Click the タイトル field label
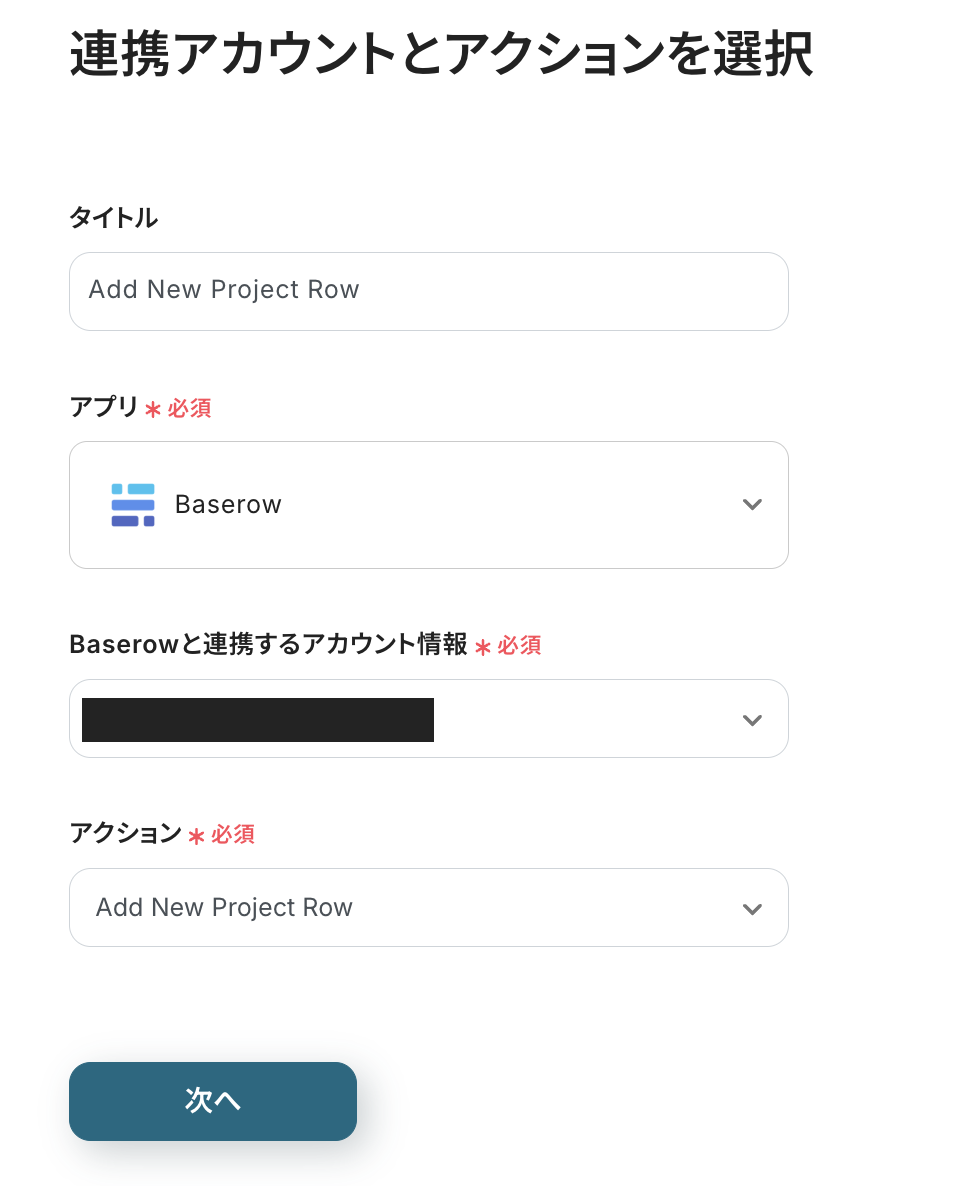The image size is (980, 1186). [113, 218]
